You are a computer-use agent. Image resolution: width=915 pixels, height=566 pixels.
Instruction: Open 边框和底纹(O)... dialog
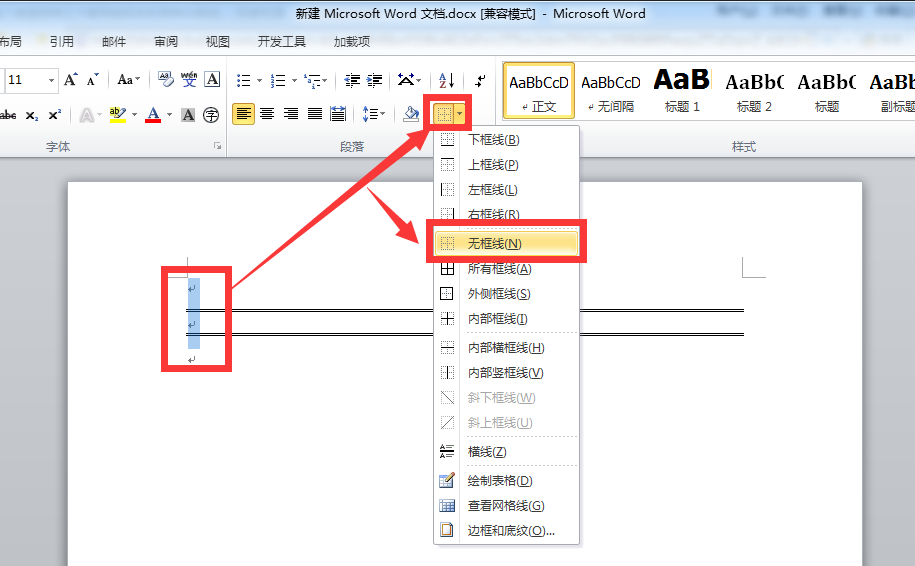507,530
